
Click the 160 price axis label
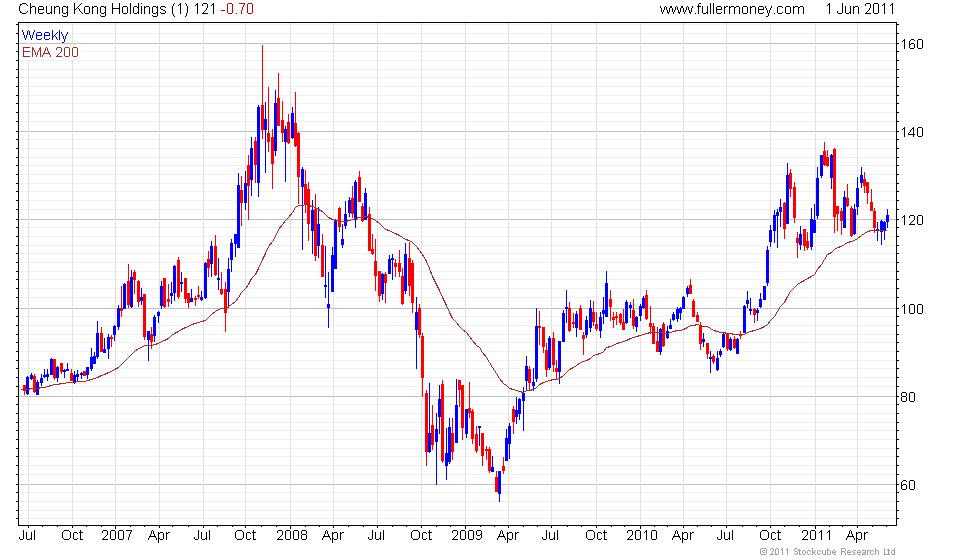pyautogui.click(x=911, y=44)
